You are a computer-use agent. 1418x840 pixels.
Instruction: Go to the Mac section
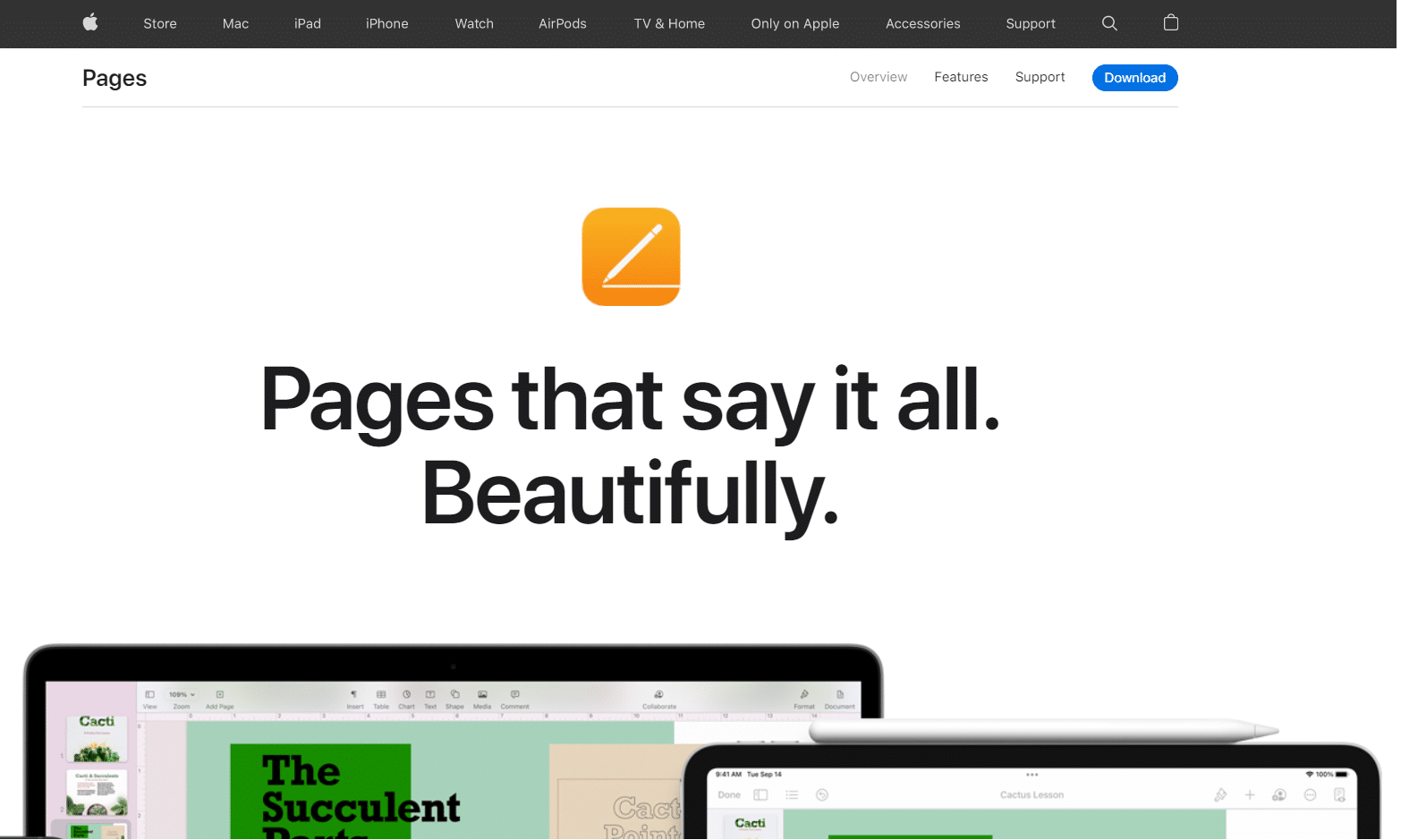tap(235, 23)
